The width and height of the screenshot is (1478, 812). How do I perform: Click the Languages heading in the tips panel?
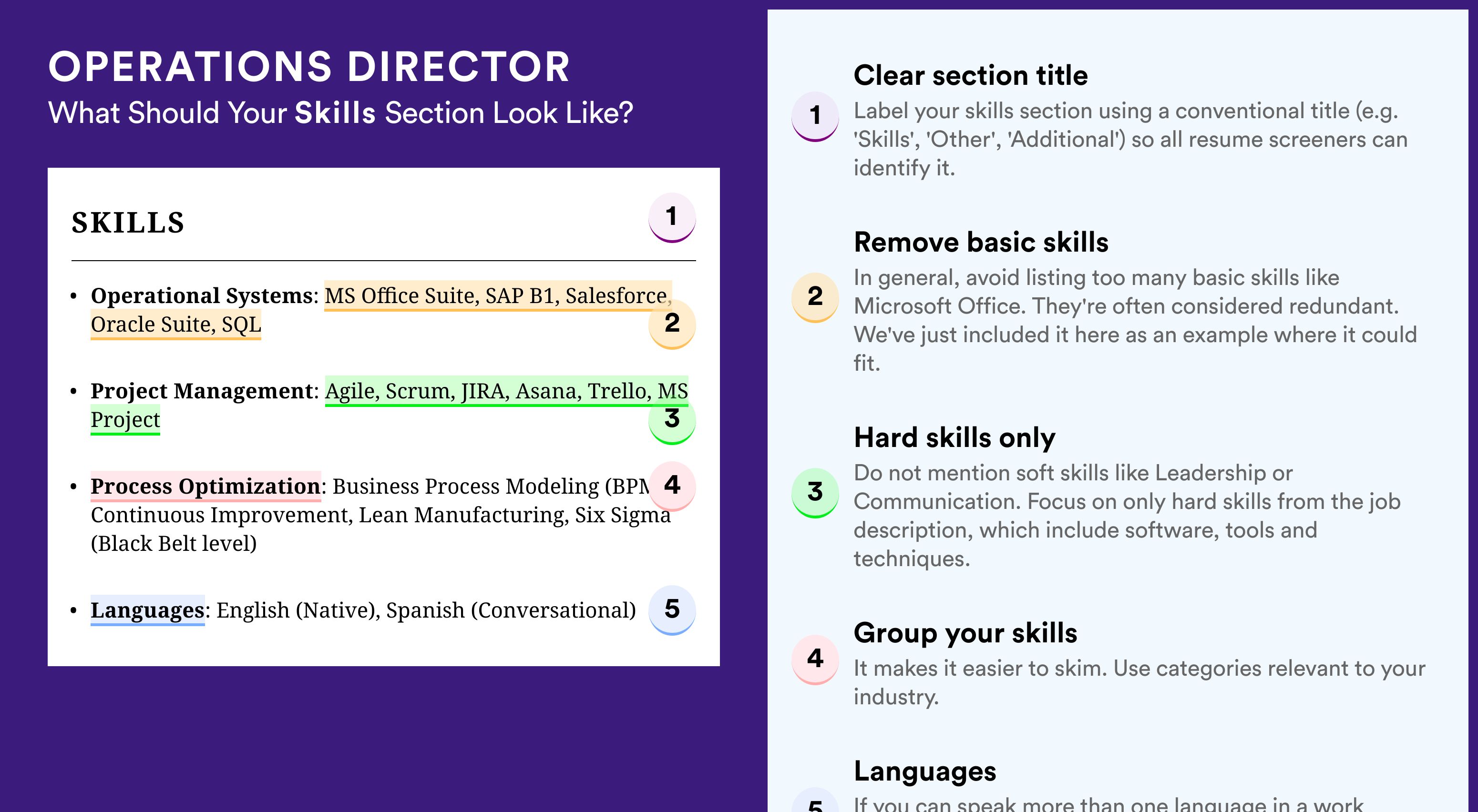pos(925,772)
